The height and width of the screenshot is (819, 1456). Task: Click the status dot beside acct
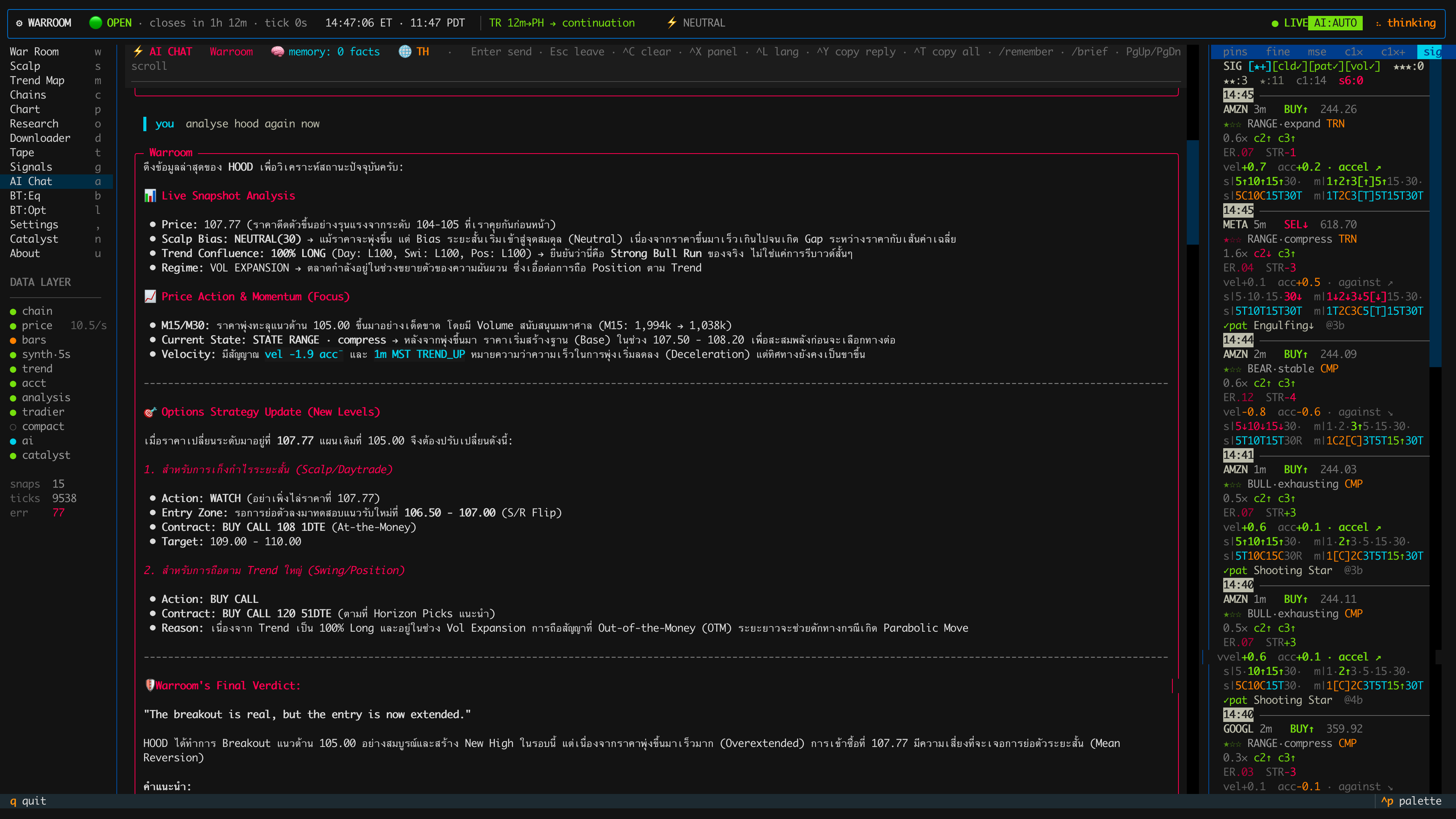tap(13, 384)
